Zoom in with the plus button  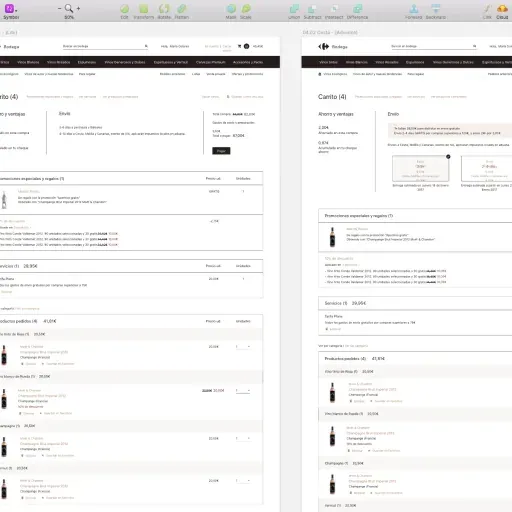pos(78,8)
